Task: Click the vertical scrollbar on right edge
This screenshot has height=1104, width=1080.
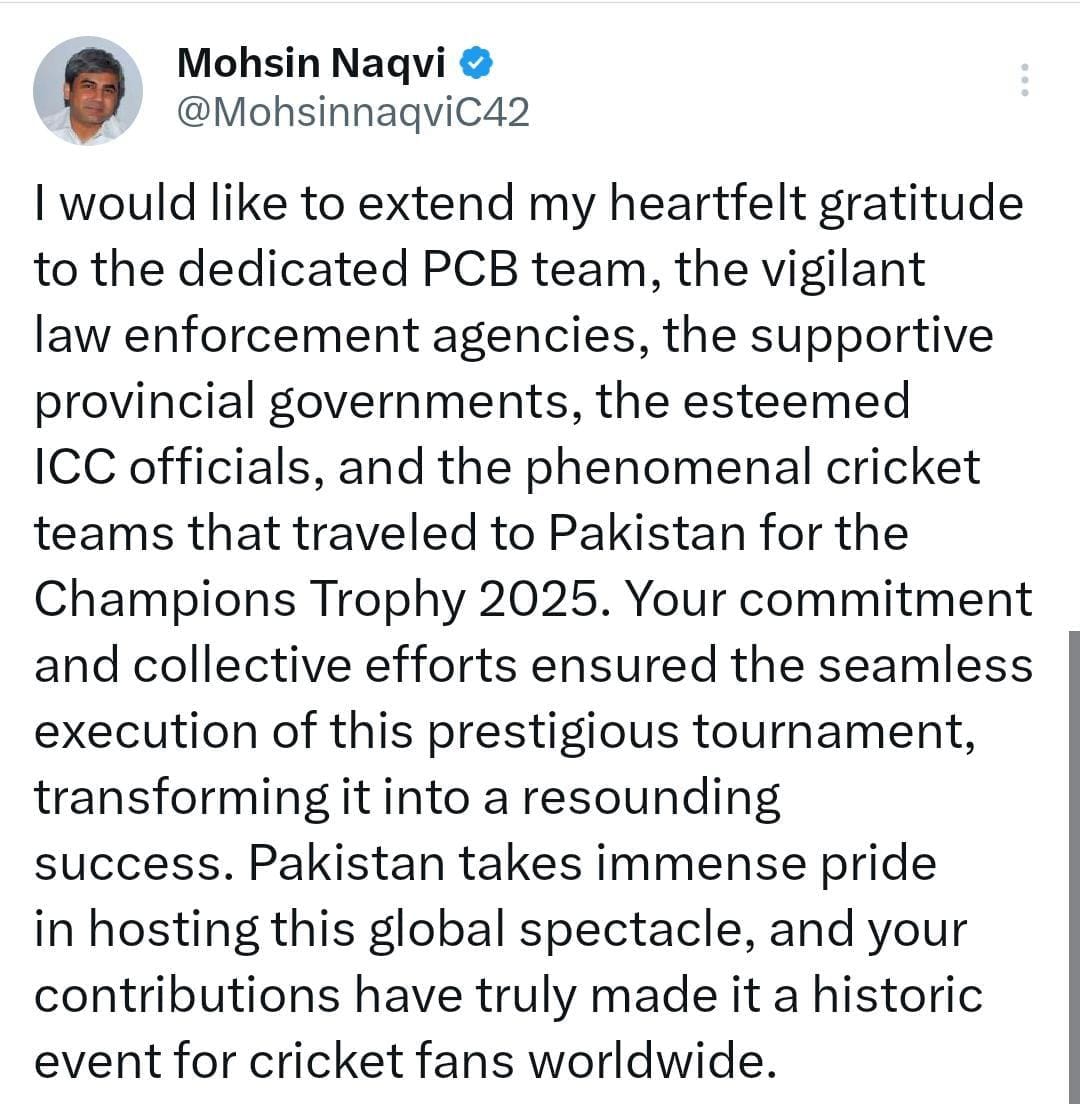Action: (1073, 860)
